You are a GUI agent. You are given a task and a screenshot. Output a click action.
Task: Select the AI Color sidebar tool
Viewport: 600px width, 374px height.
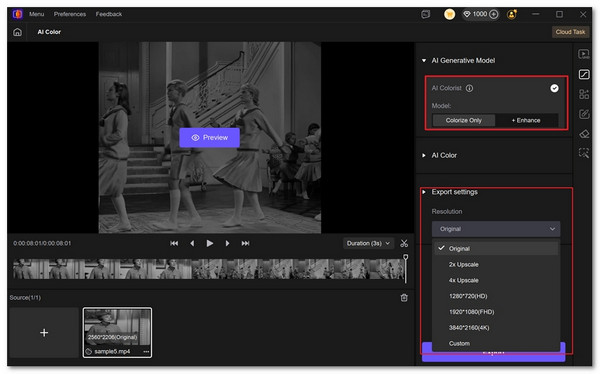tap(584, 74)
